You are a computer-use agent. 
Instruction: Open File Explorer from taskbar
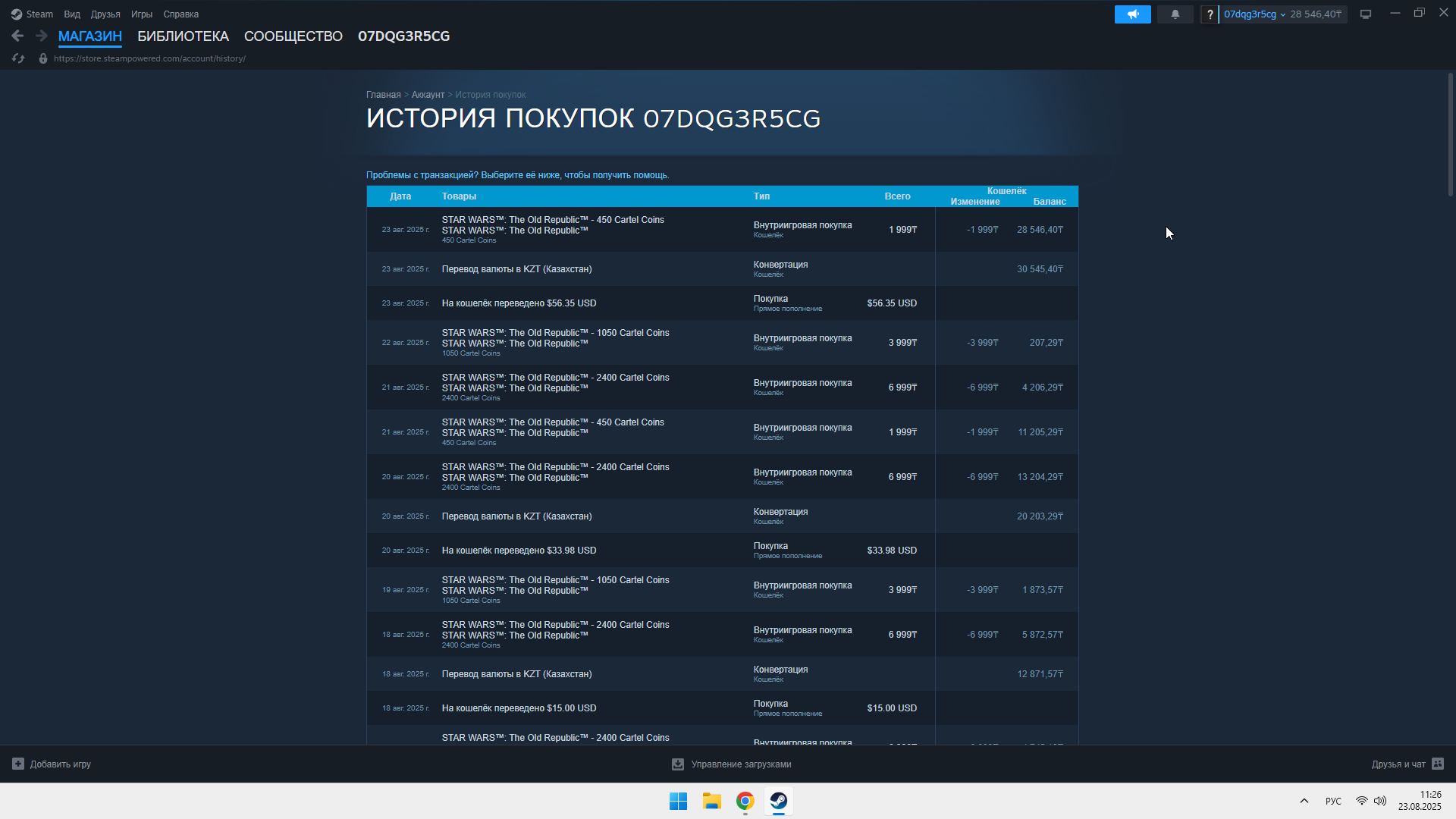[x=711, y=801]
